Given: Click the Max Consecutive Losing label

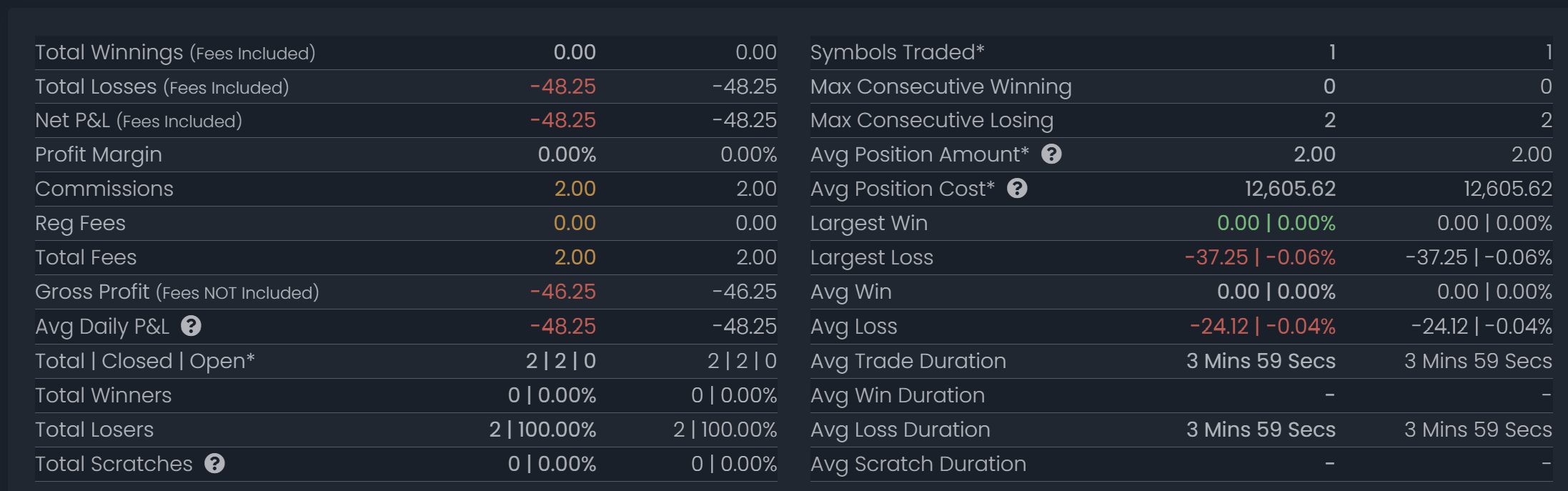Looking at the screenshot, I should (932, 121).
